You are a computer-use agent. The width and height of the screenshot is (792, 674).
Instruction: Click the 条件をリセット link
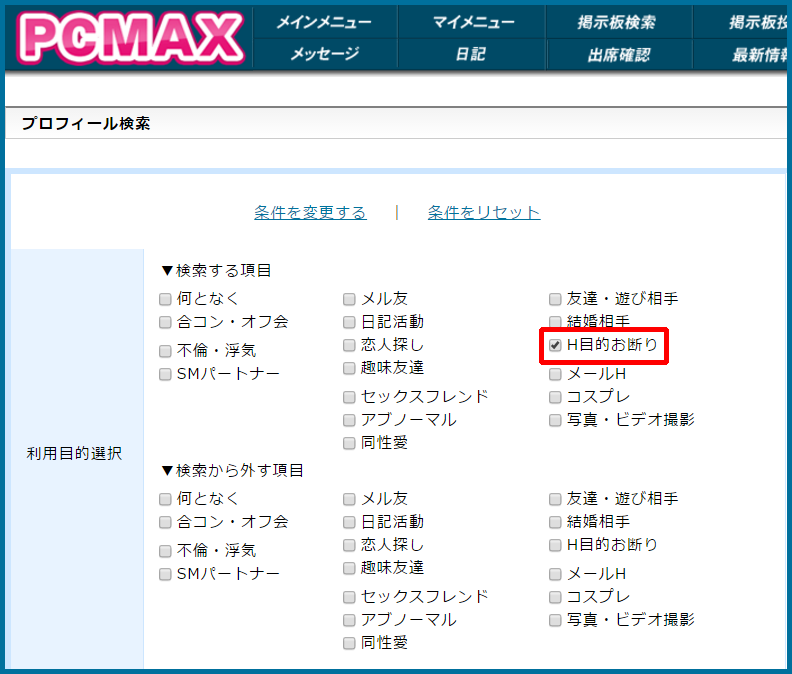484,212
